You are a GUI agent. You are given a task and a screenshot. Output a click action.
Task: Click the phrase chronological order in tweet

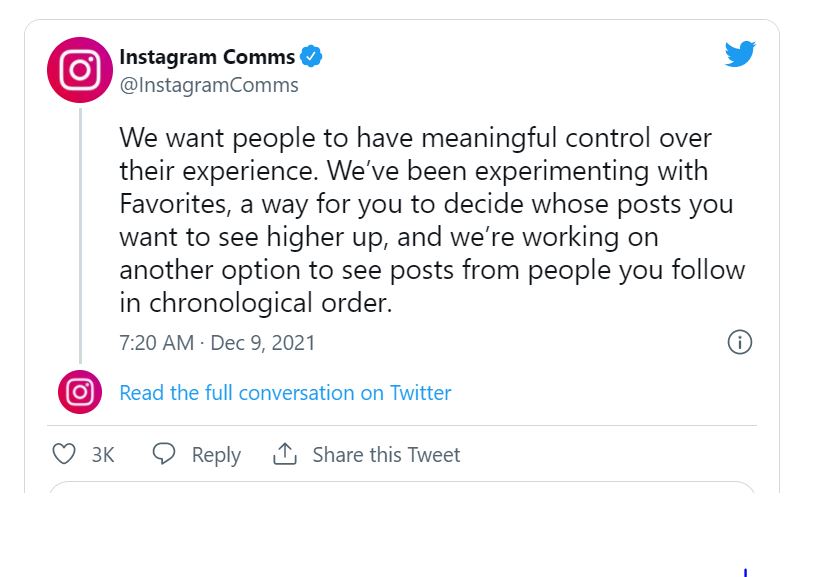pos(270,303)
